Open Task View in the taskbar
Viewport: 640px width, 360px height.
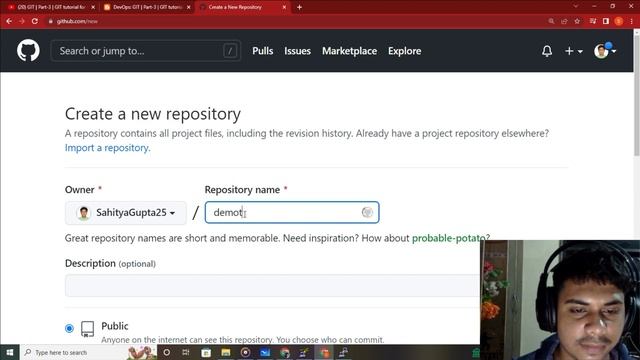click(x=186, y=352)
